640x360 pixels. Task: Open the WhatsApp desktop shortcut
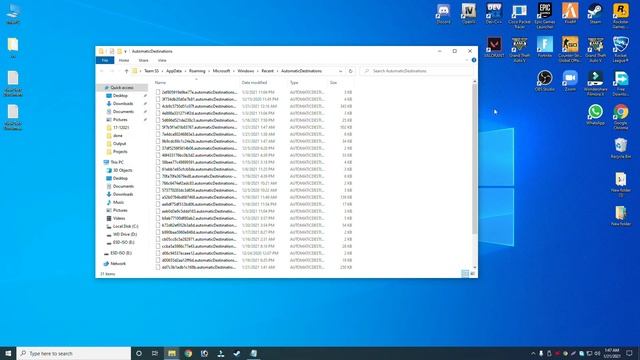[x=596, y=114]
